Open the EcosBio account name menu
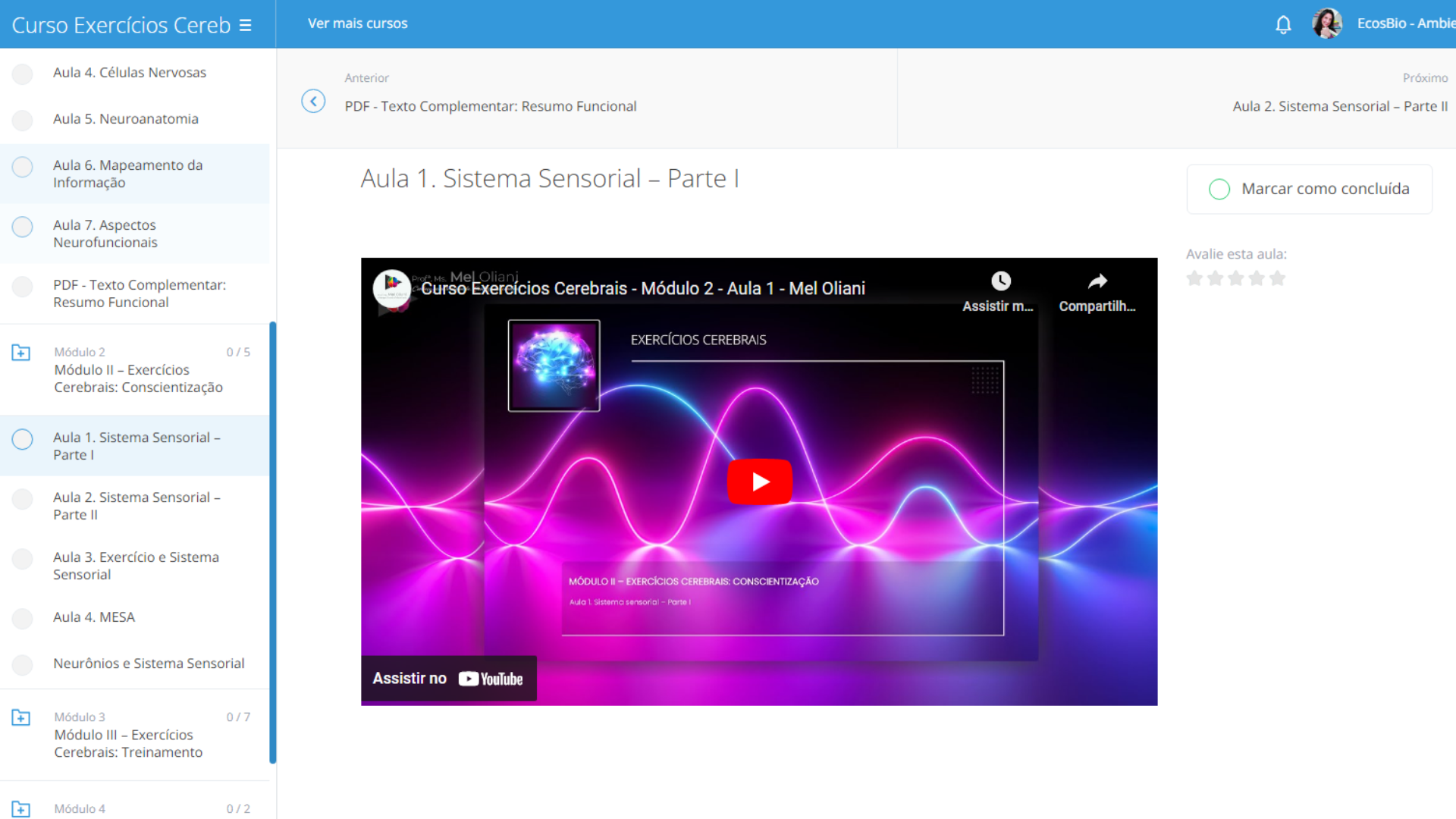Screen dimensions: 1456x819 (x=1406, y=24)
